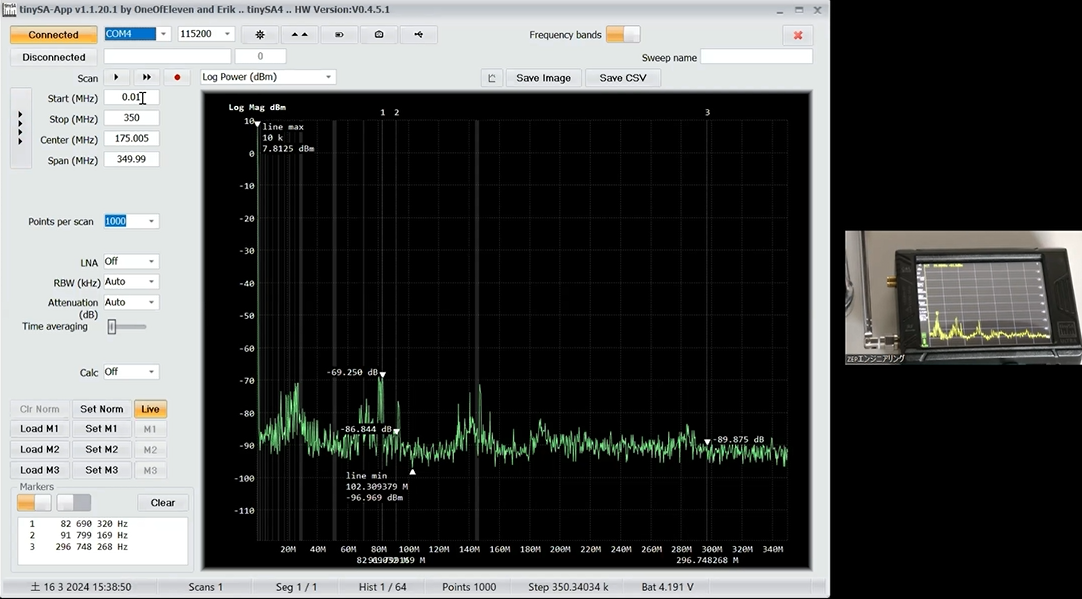The width and height of the screenshot is (1082, 599).
Task: Click the camera screenshot icon
Action: tap(379, 35)
